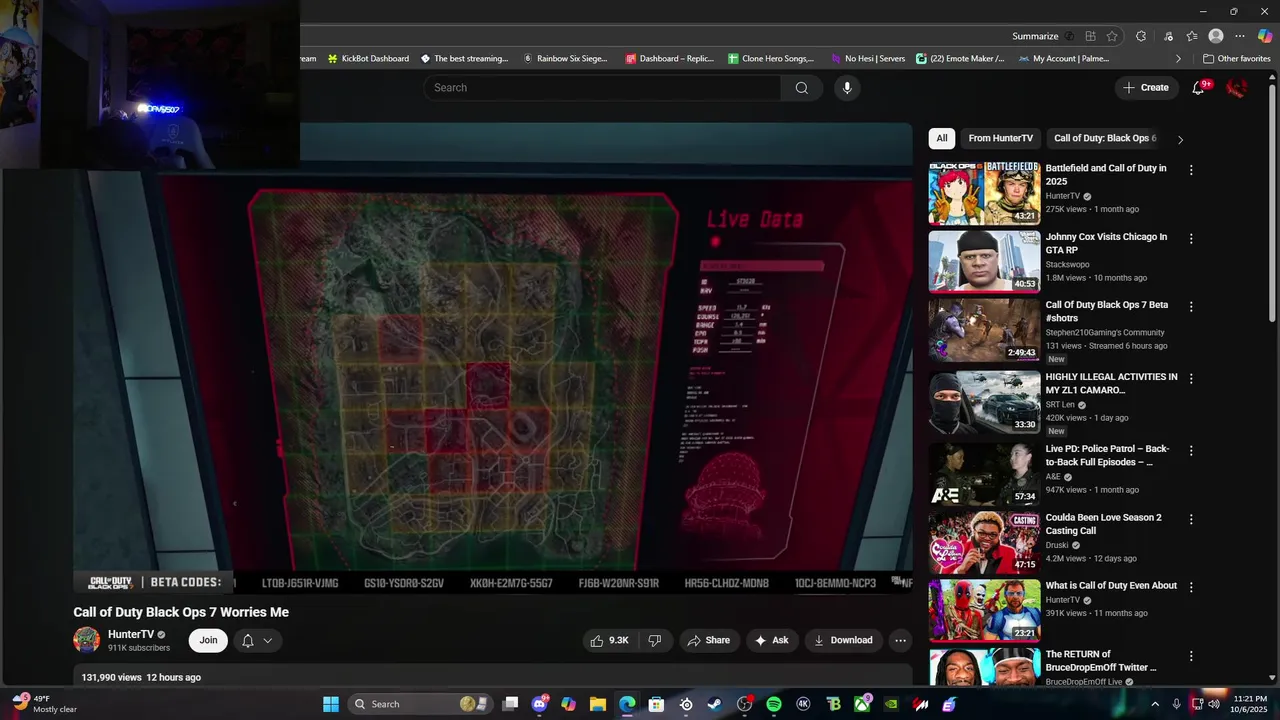Click the HunterTV channel avatar
The image size is (1280, 720).
tap(87, 640)
